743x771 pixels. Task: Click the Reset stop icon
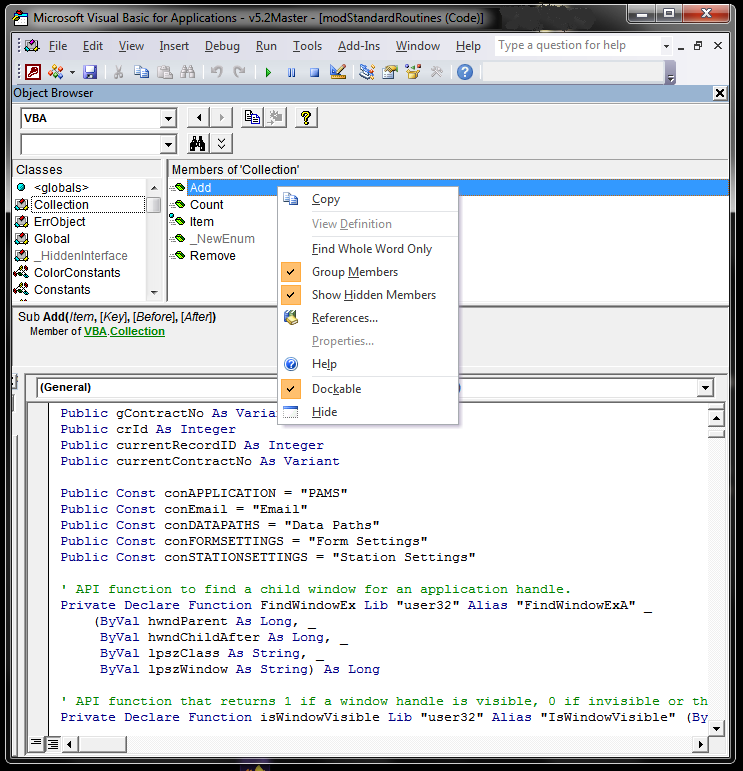tap(315, 72)
